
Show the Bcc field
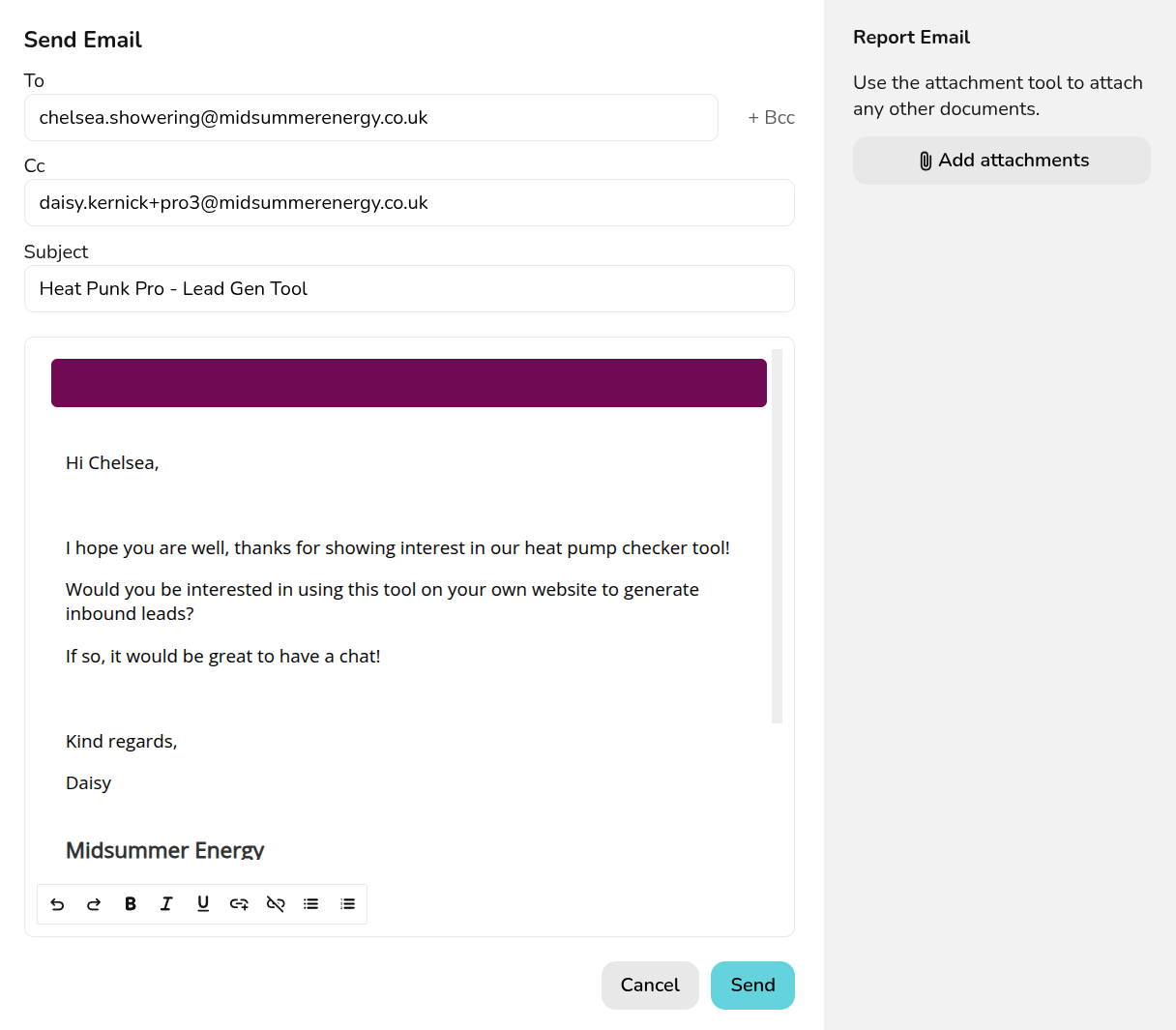point(771,118)
